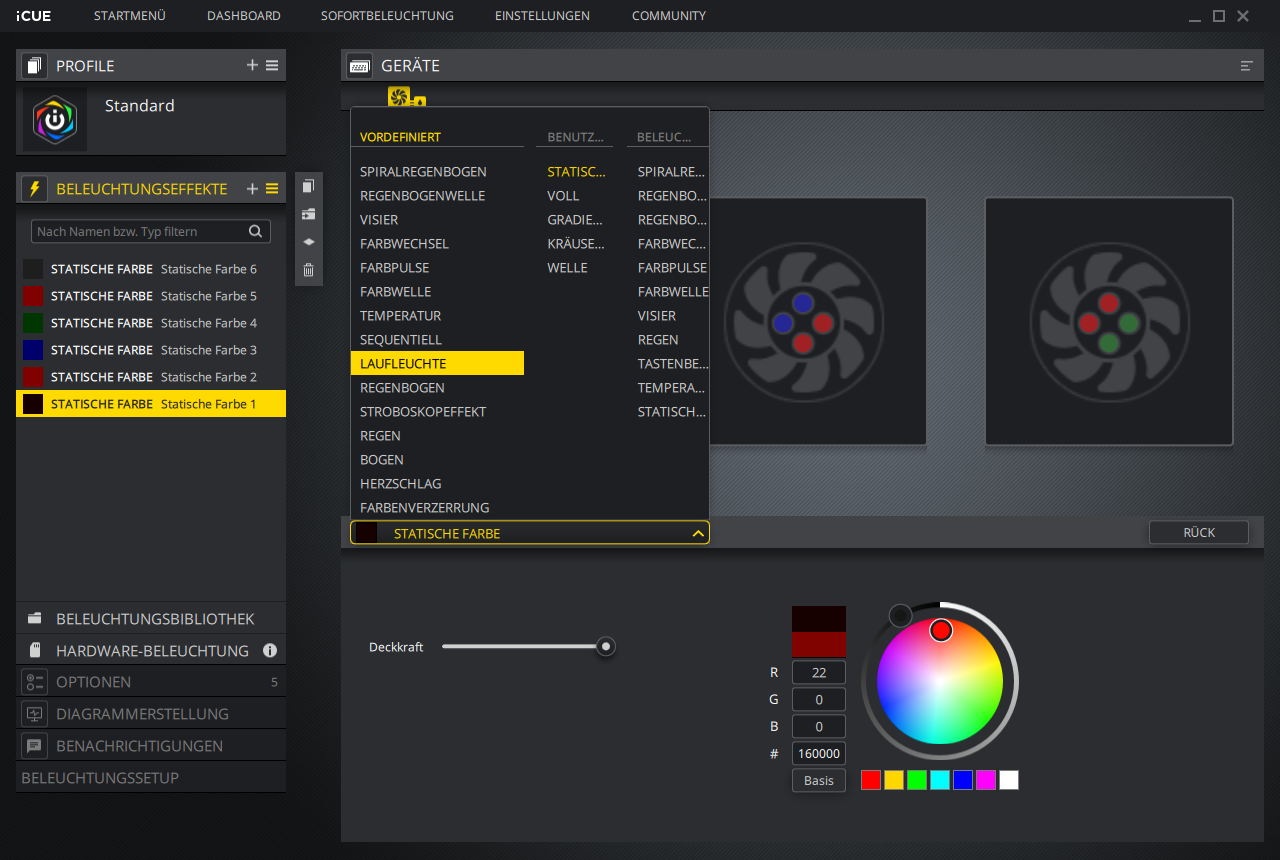Switch to the Benutz... effects tab
This screenshot has height=860, width=1280.
575,137
